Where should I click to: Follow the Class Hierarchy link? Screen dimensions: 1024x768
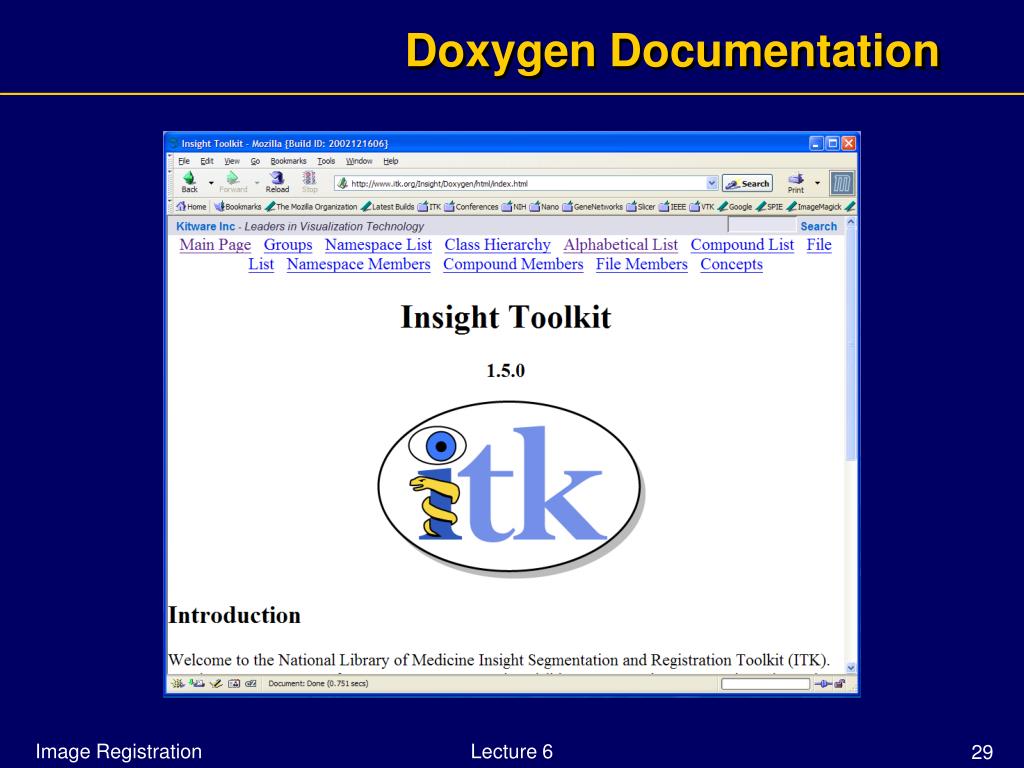click(498, 245)
